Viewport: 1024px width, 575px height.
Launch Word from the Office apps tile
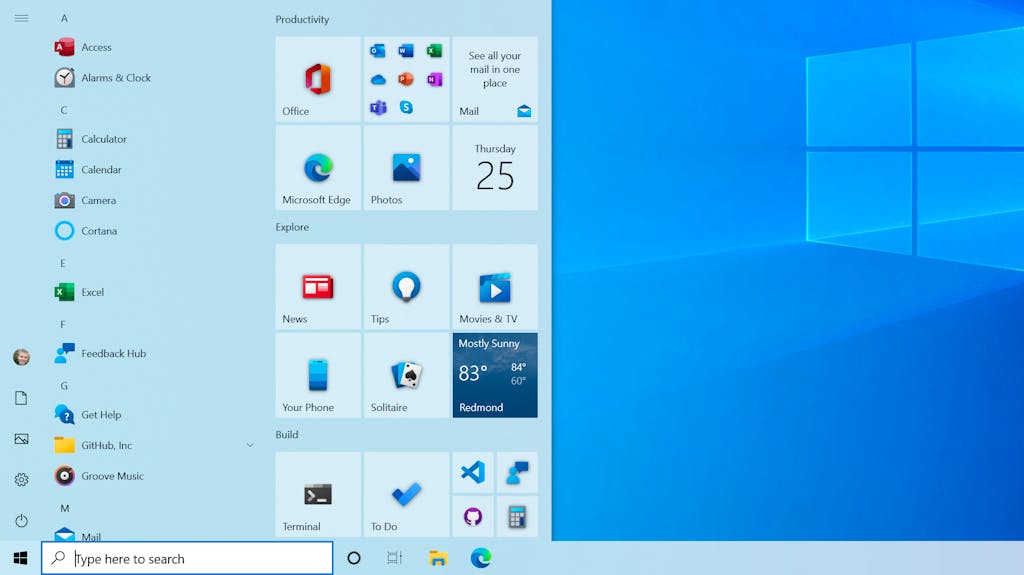coord(406,51)
